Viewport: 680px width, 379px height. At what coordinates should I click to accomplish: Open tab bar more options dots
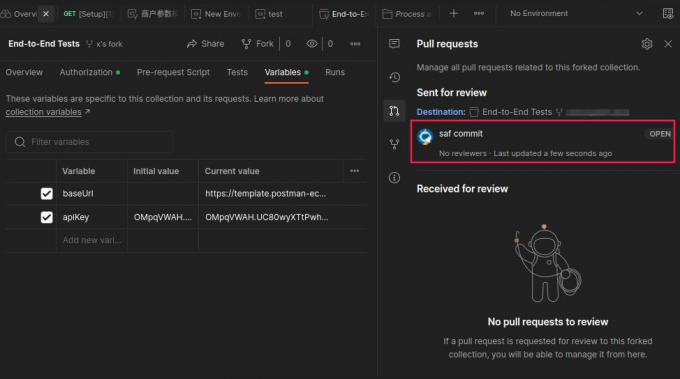(x=479, y=13)
